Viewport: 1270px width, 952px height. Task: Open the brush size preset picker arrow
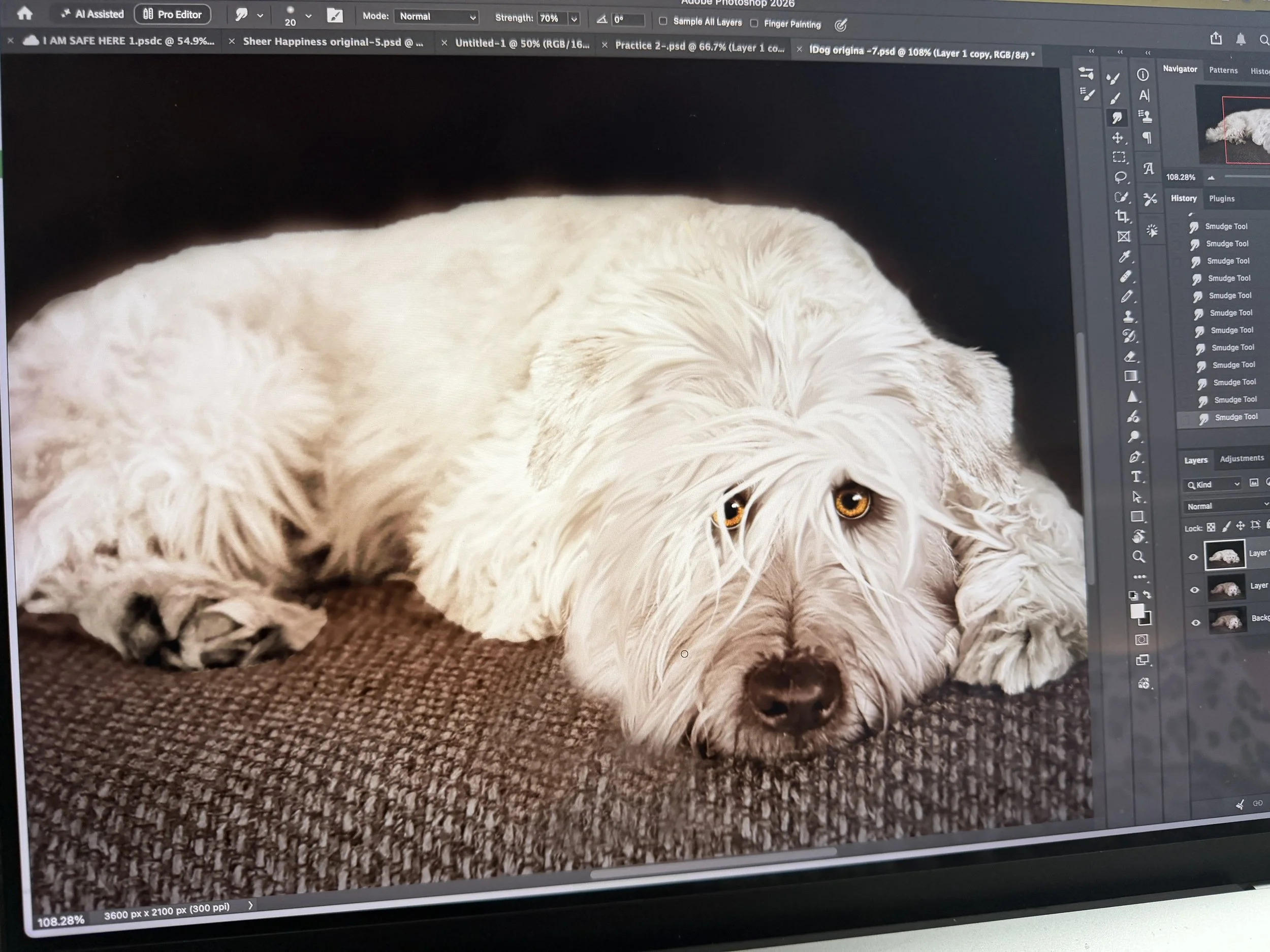pyautogui.click(x=308, y=16)
